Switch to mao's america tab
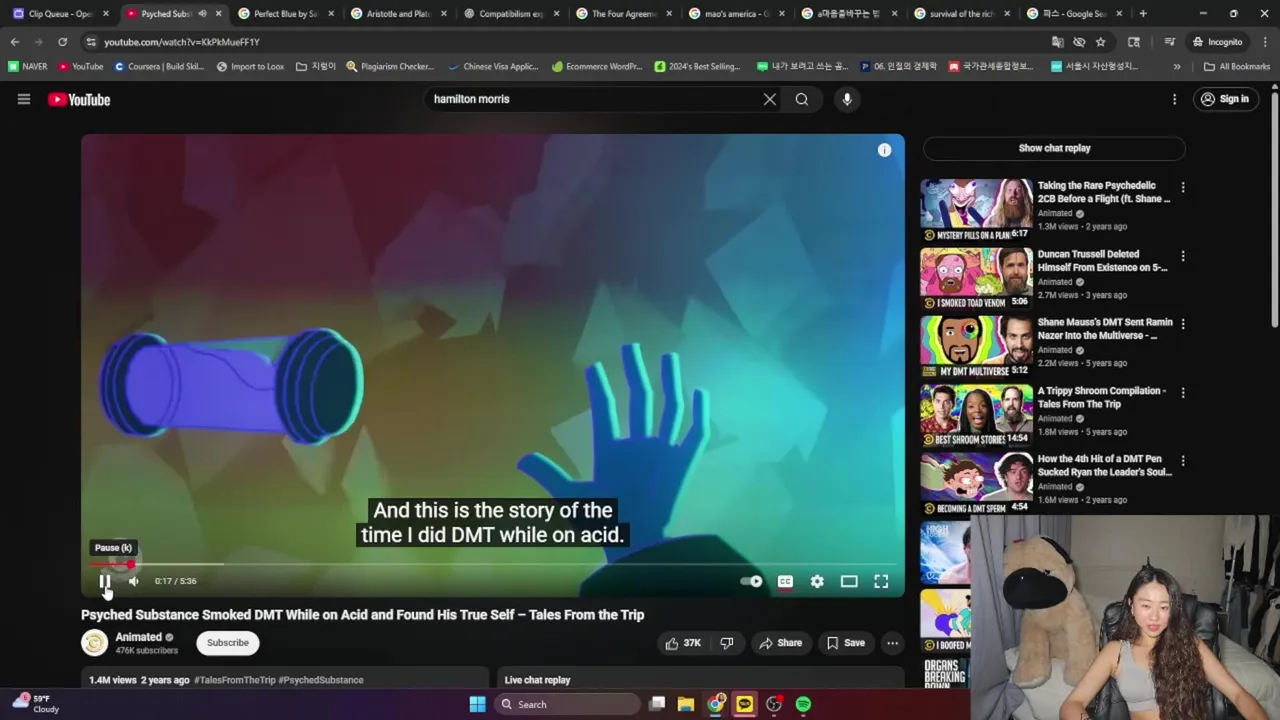This screenshot has width=1280, height=720. click(x=737, y=14)
